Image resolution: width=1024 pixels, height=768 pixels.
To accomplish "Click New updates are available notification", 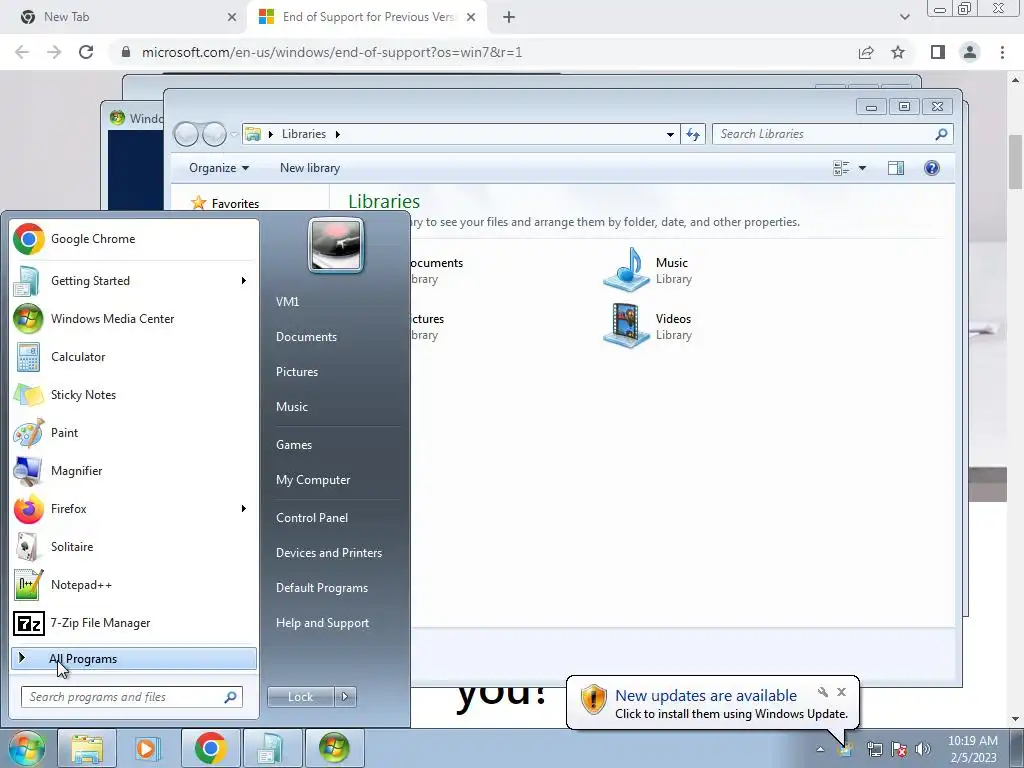I will 706,696.
